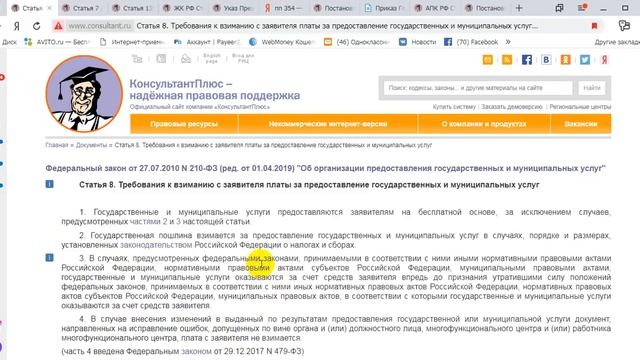Open the feedback chat icon at toolbar right
This screenshot has height=360, width=640.
(x=624, y=26)
